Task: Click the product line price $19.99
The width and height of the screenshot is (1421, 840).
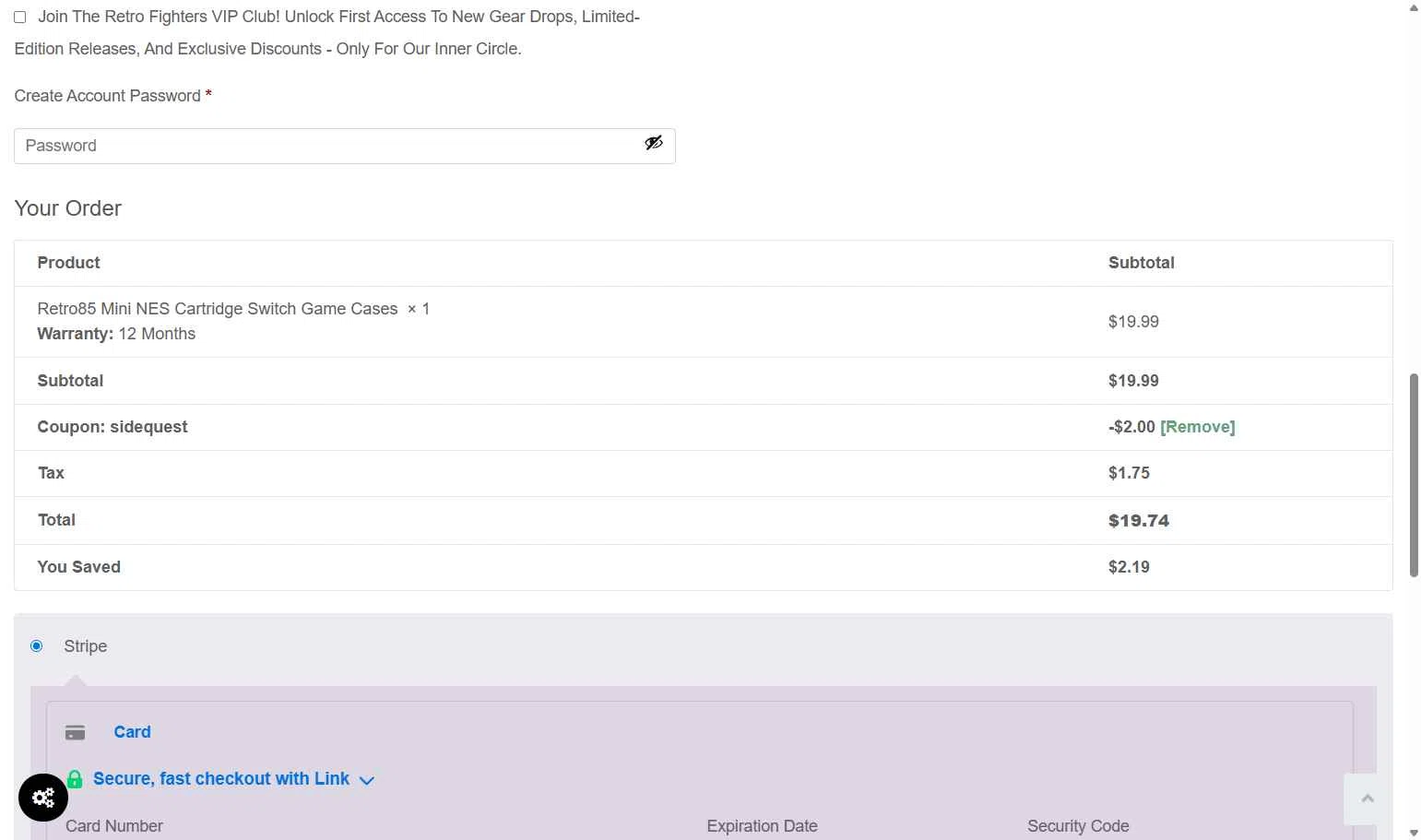Action: [x=1133, y=322]
